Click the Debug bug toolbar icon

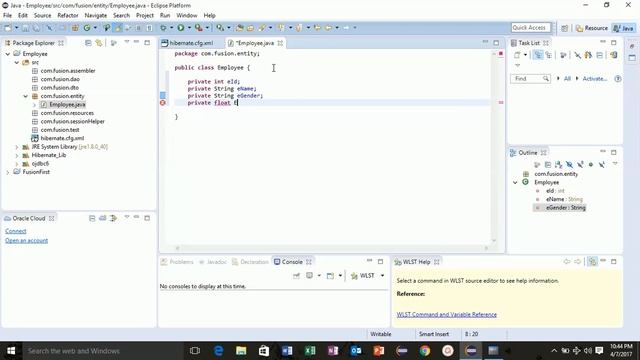click(163, 28)
